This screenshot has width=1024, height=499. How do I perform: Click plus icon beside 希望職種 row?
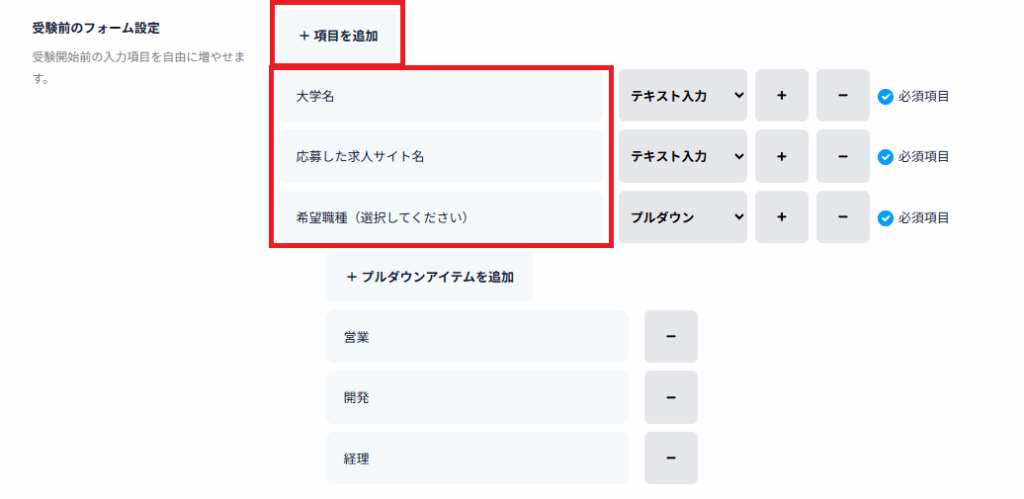(x=782, y=217)
